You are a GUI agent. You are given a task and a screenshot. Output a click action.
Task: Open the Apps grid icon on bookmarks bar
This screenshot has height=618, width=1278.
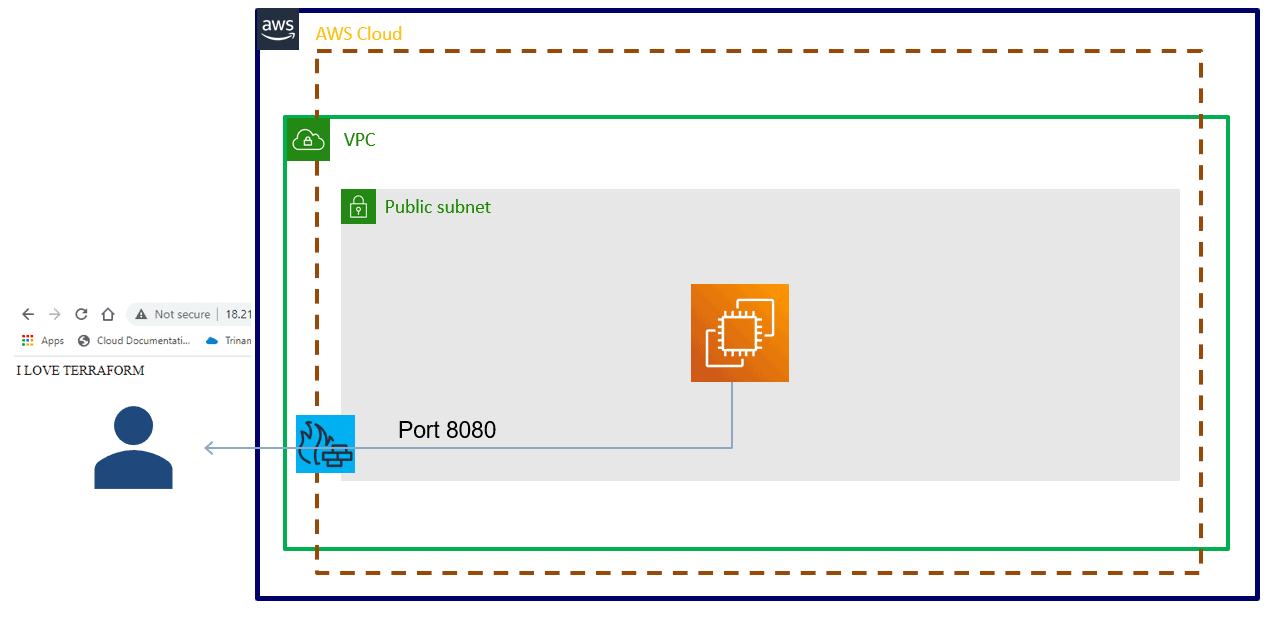26,340
